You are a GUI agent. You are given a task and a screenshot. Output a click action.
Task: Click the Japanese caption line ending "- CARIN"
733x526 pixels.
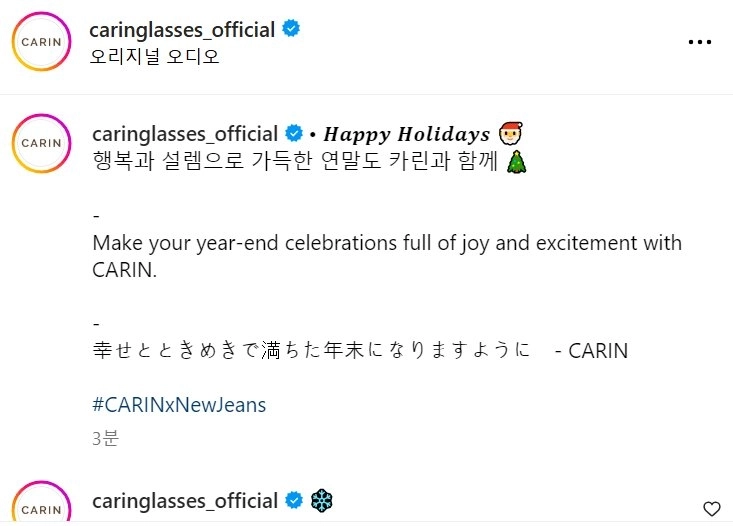coord(359,351)
